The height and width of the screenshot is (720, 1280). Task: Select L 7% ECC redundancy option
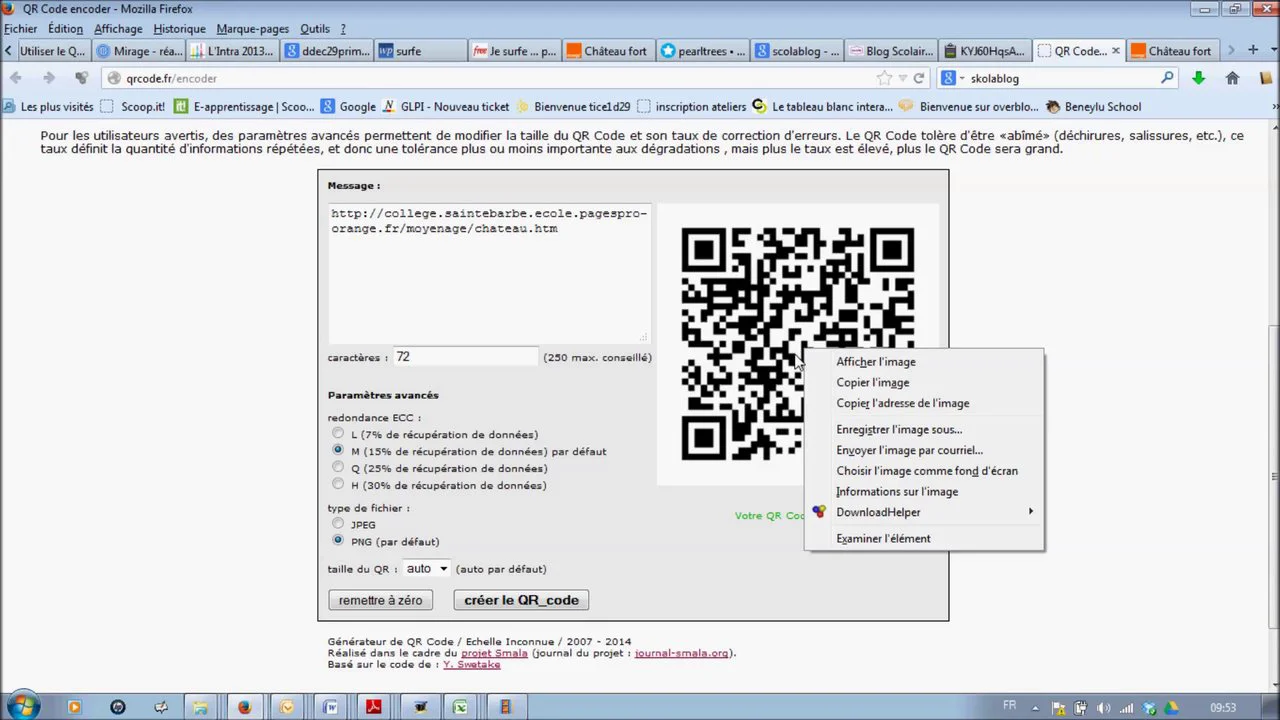click(338, 434)
